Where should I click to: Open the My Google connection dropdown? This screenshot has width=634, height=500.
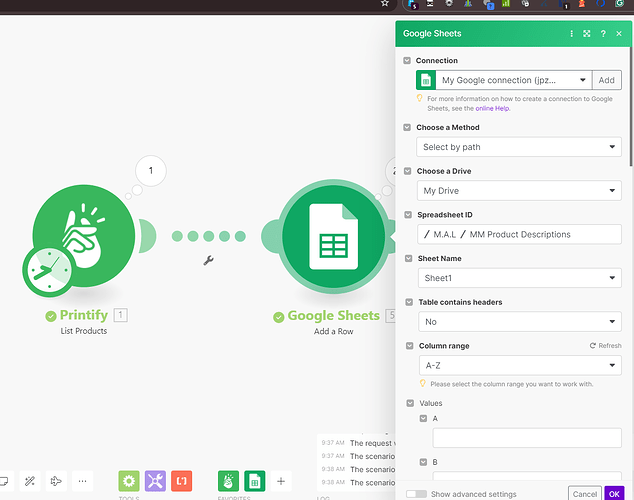coord(514,80)
